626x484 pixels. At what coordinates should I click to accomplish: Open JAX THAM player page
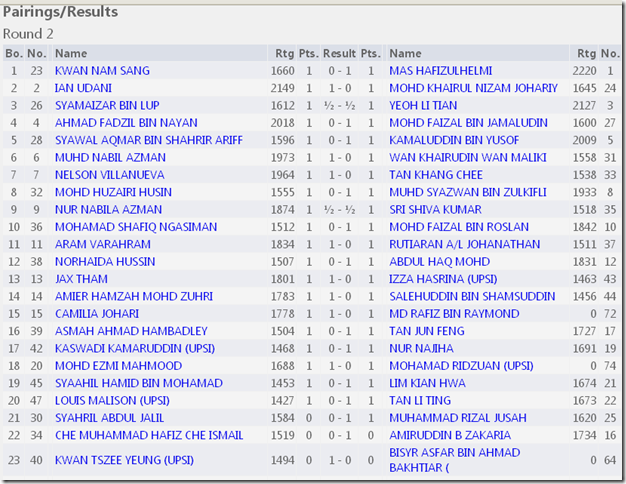pyautogui.click(x=81, y=279)
